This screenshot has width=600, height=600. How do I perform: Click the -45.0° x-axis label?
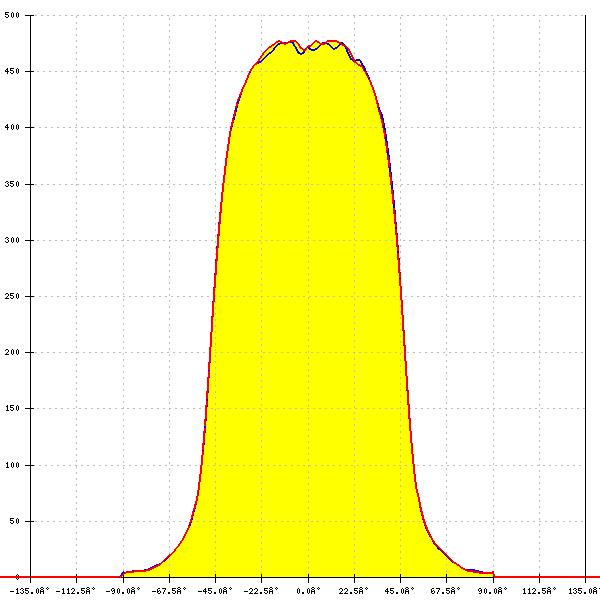[215, 591]
